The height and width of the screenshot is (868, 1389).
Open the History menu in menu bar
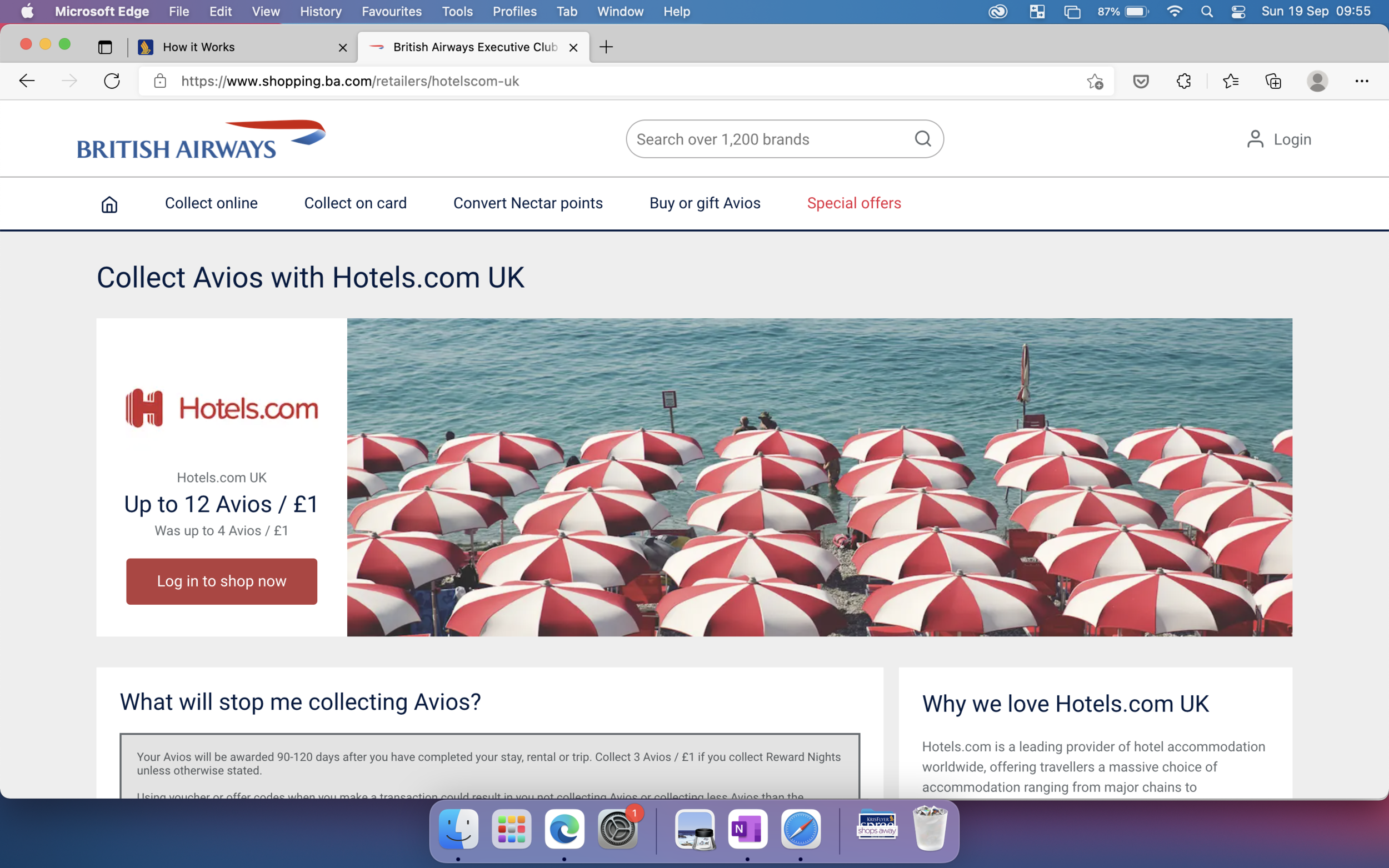tap(321, 12)
